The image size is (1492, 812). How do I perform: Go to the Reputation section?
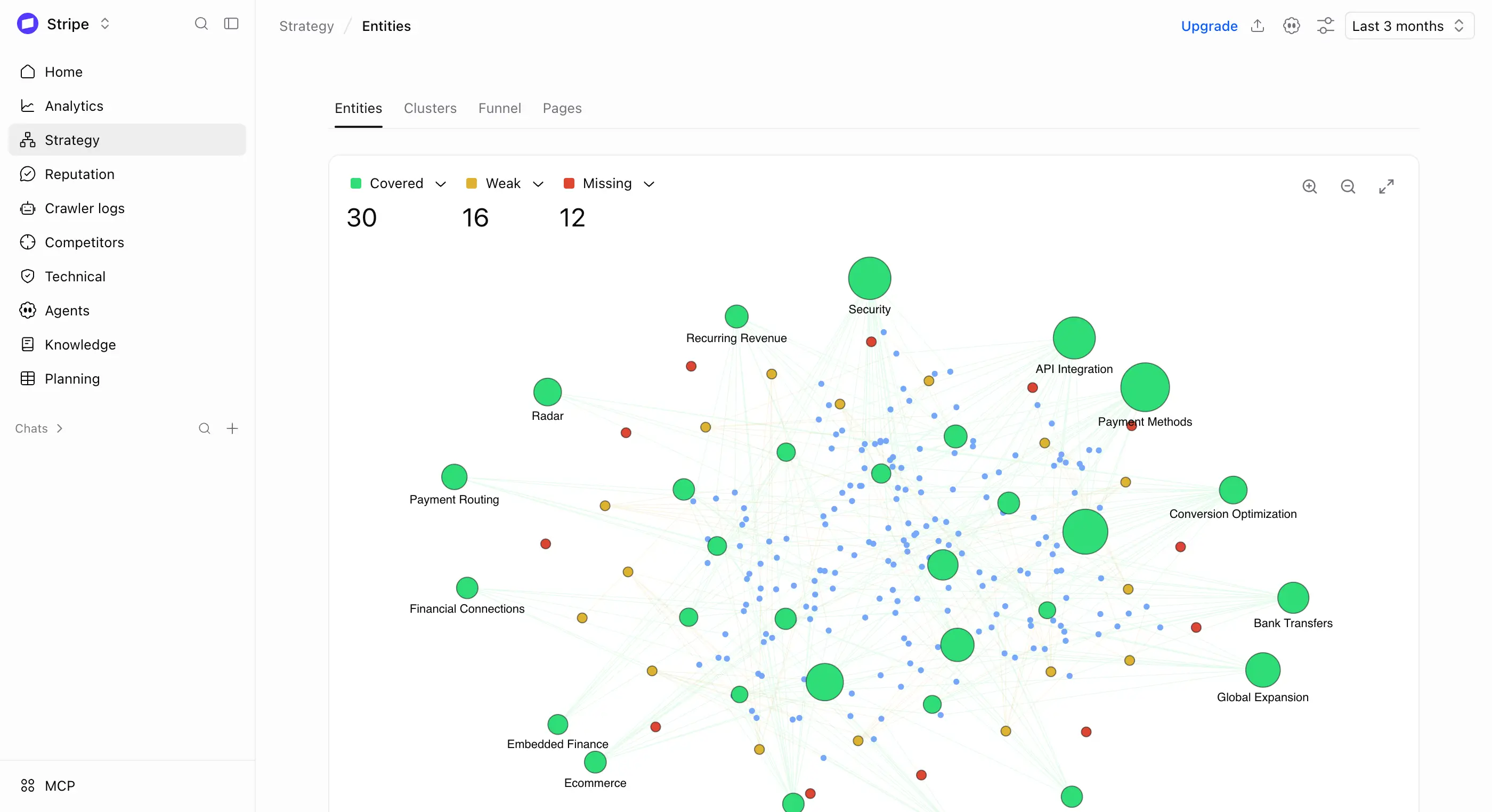click(127, 174)
